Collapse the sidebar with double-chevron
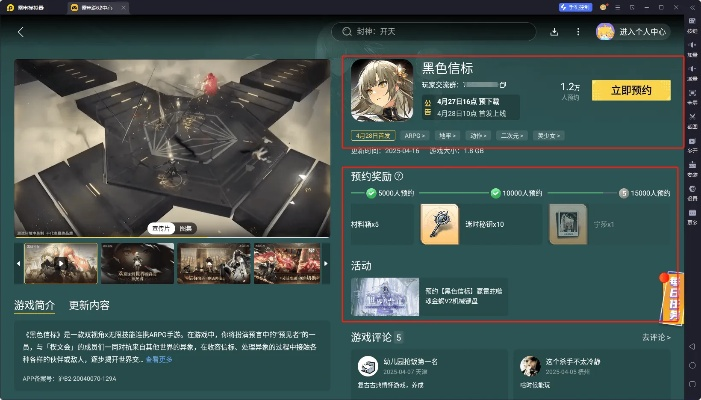Viewport: 701px width, 400px height. [691, 8]
